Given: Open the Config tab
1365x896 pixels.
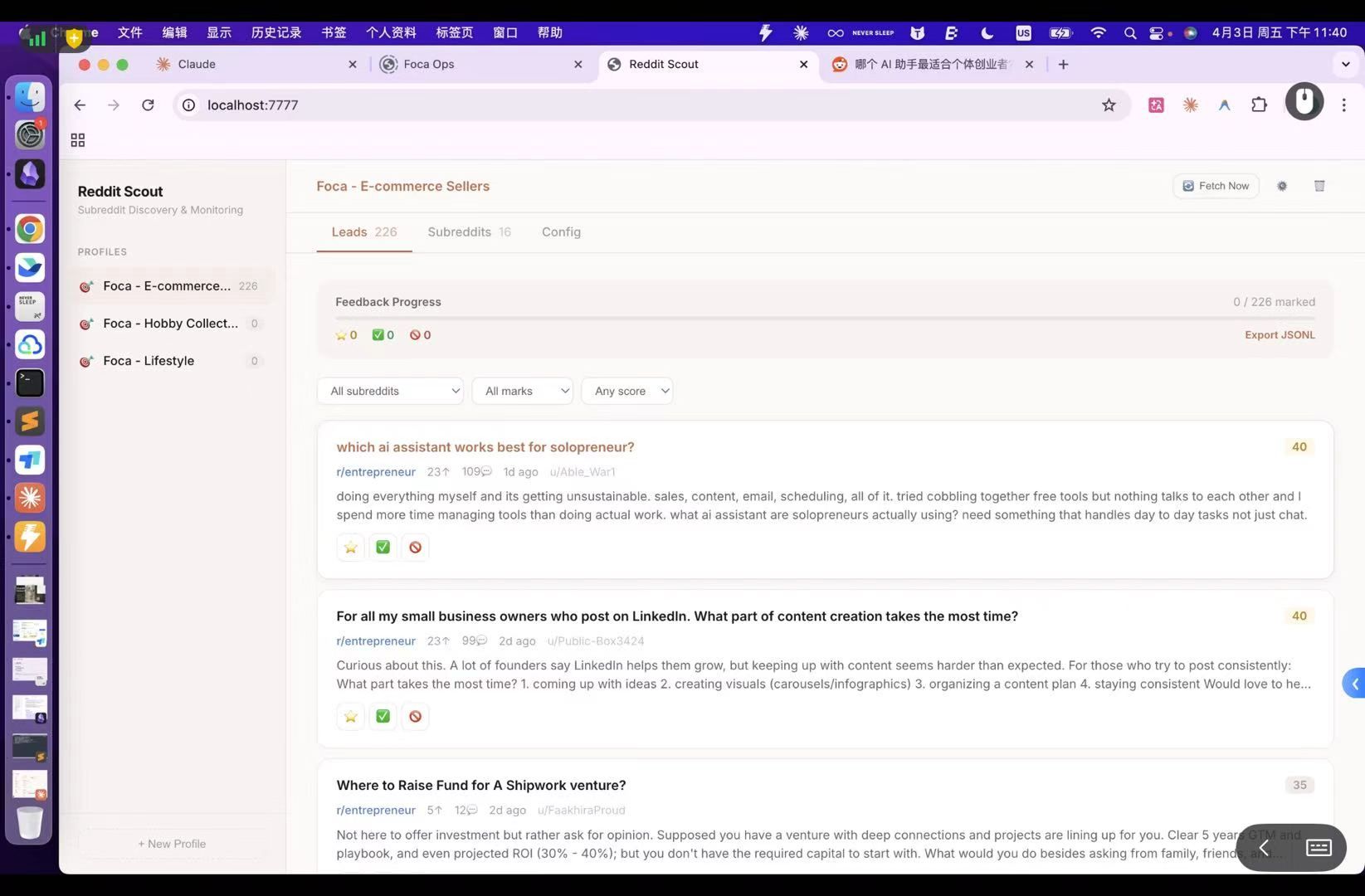Looking at the screenshot, I should pyautogui.click(x=561, y=232).
